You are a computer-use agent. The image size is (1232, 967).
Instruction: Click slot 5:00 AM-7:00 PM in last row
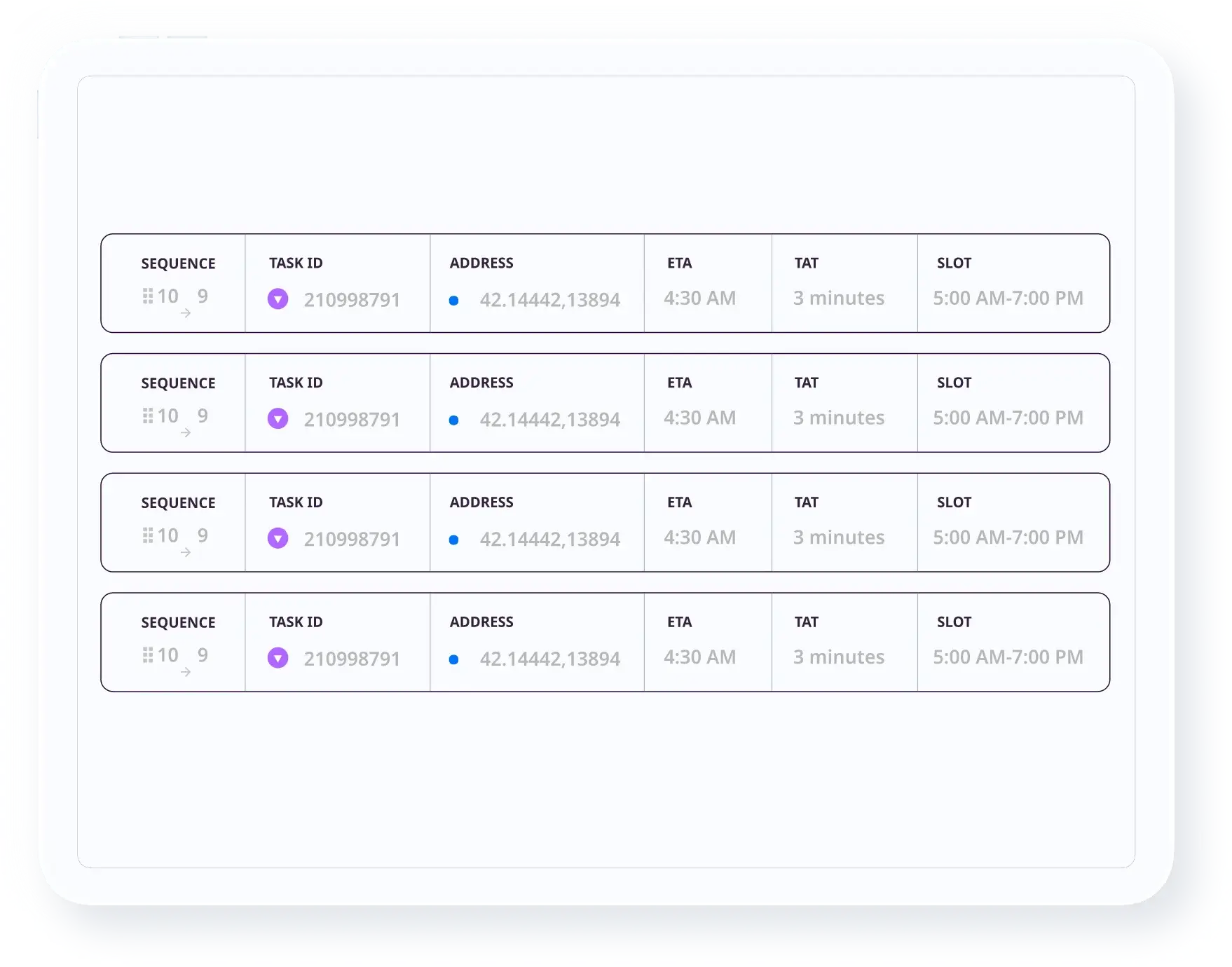click(x=1008, y=657)
